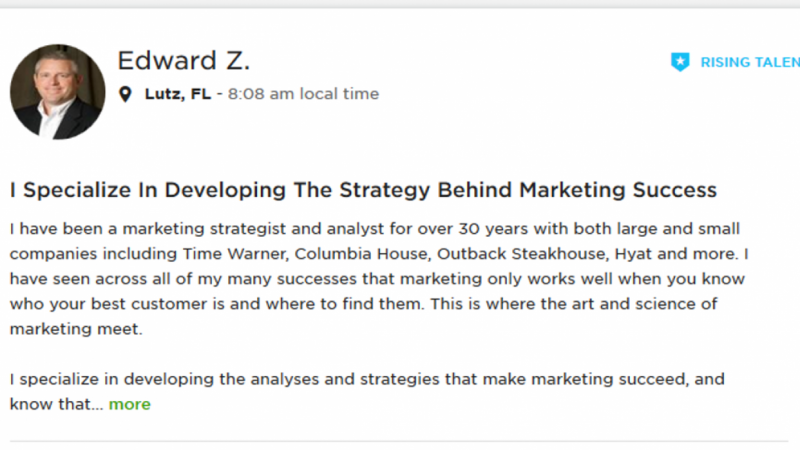Click the words Outback Steakhouse in the overview
Viewport: 800px width, 450px height.
click(522, 254)
